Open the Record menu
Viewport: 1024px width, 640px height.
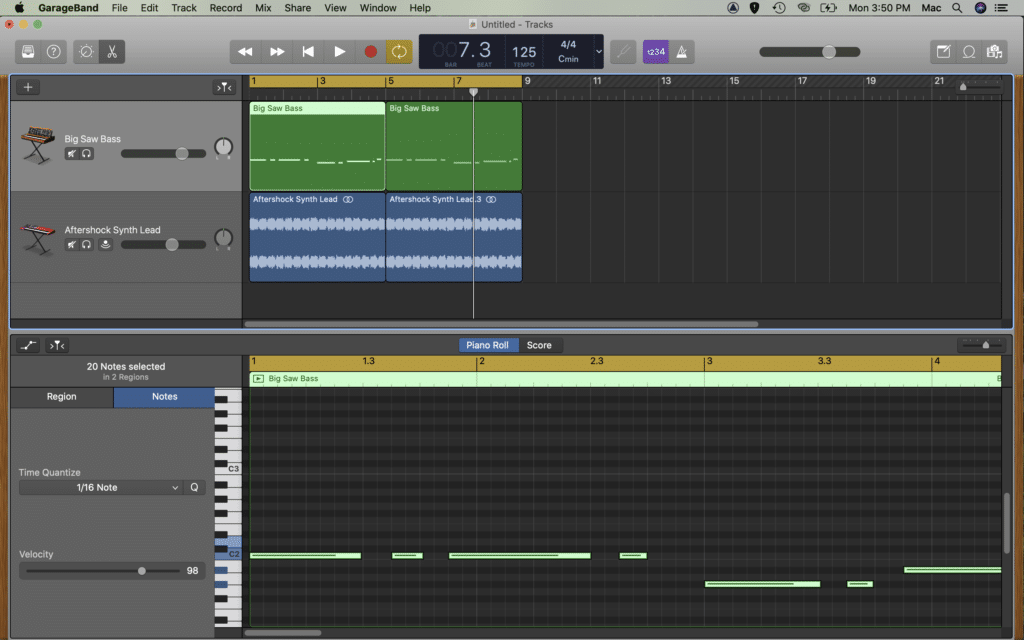click(225, 8)
